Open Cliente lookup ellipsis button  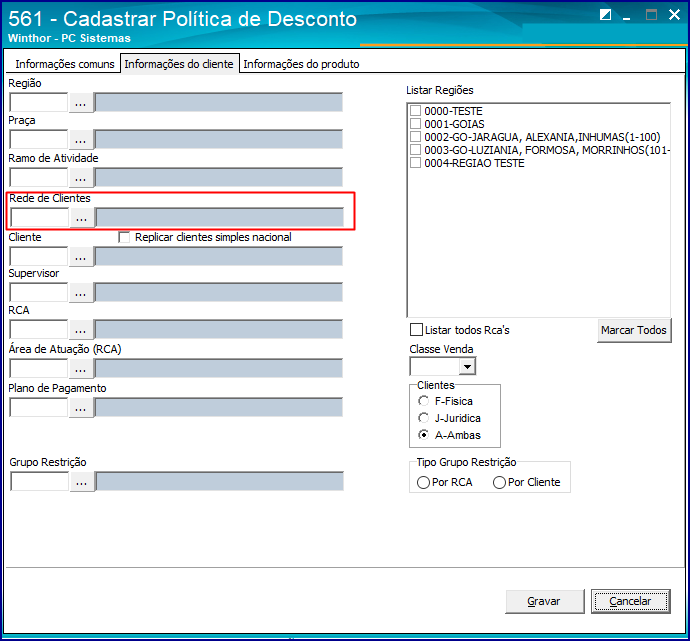81,256
